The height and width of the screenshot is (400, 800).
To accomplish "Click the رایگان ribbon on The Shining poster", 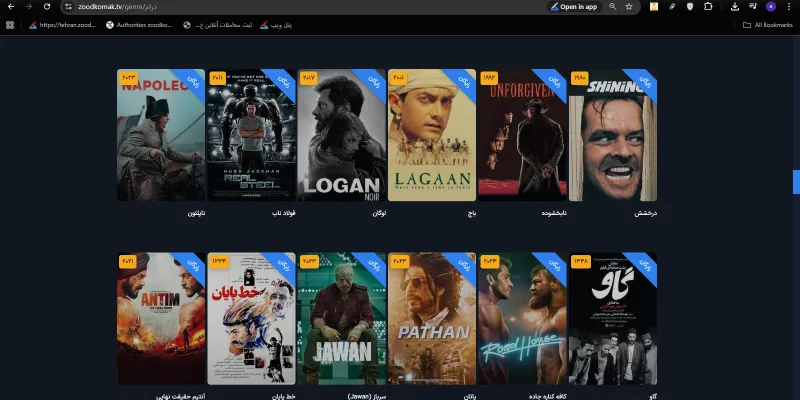I will pyautogui.click(x=645, y=82).
